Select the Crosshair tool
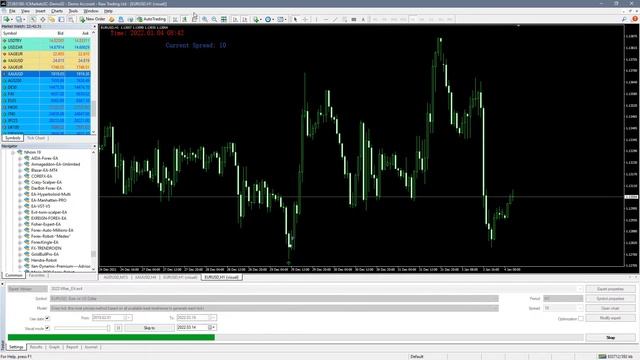 point(305,19)
